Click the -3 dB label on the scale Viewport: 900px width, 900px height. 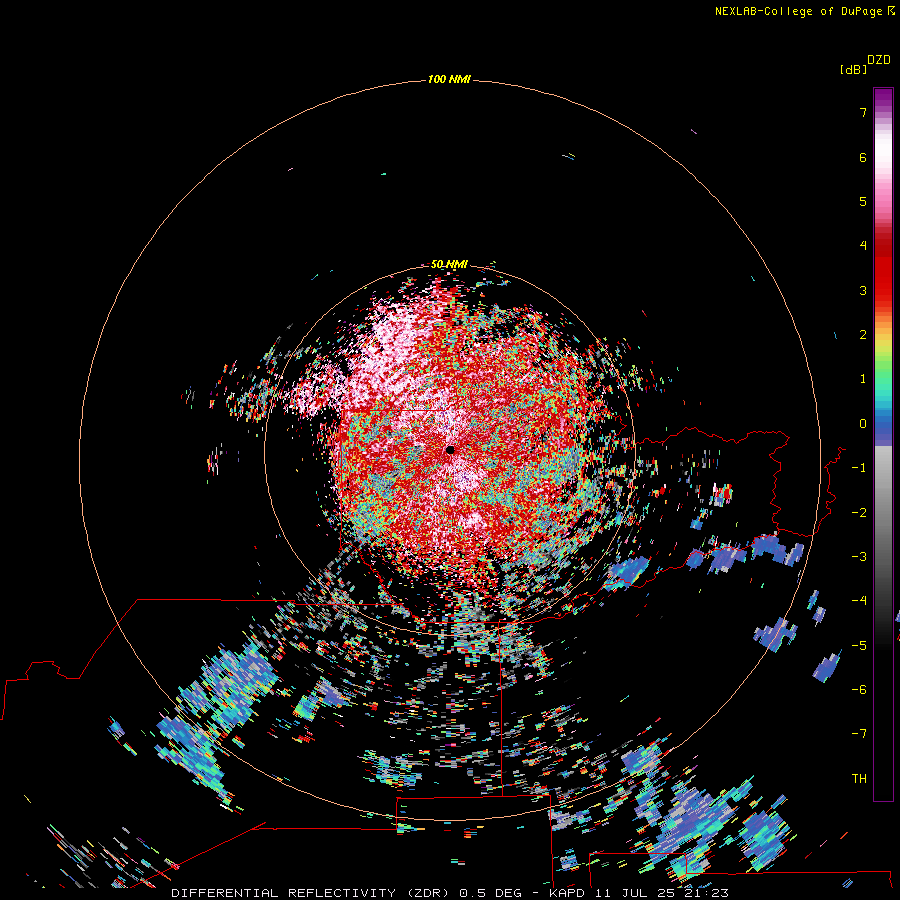(859, 557)
